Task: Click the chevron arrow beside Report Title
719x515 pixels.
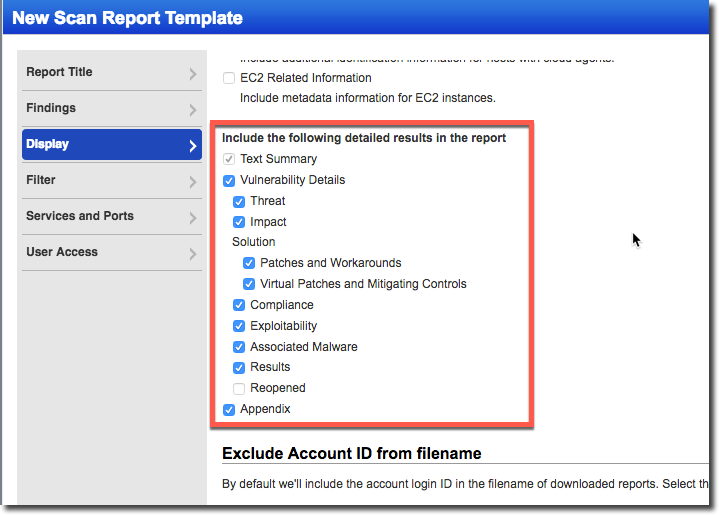Action: tap(192, 73)
